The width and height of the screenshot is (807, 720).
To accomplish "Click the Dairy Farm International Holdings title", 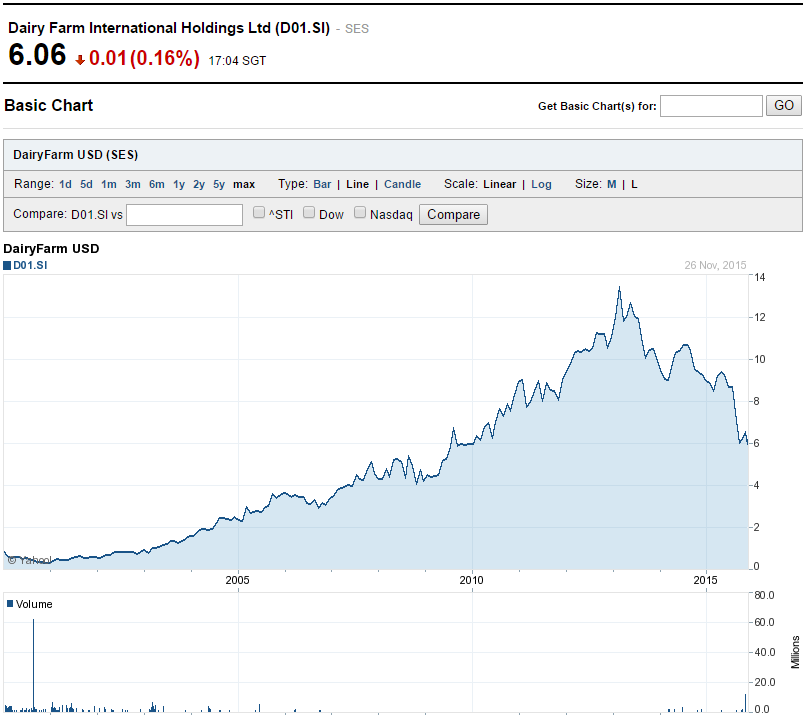I will tap(169, 28).
